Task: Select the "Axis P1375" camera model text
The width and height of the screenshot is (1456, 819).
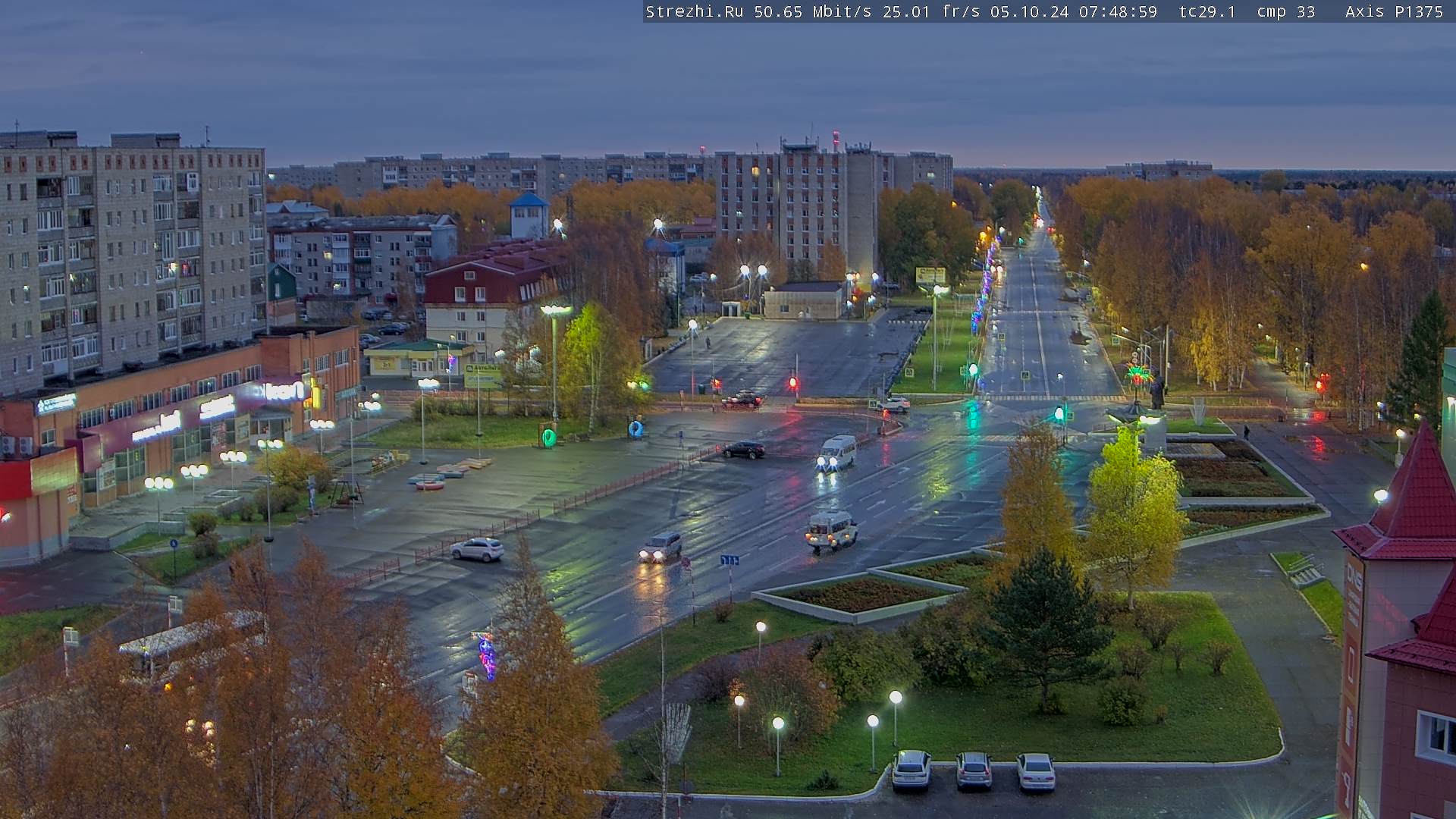Action: pyautogui.click(x=1394, y=11)
